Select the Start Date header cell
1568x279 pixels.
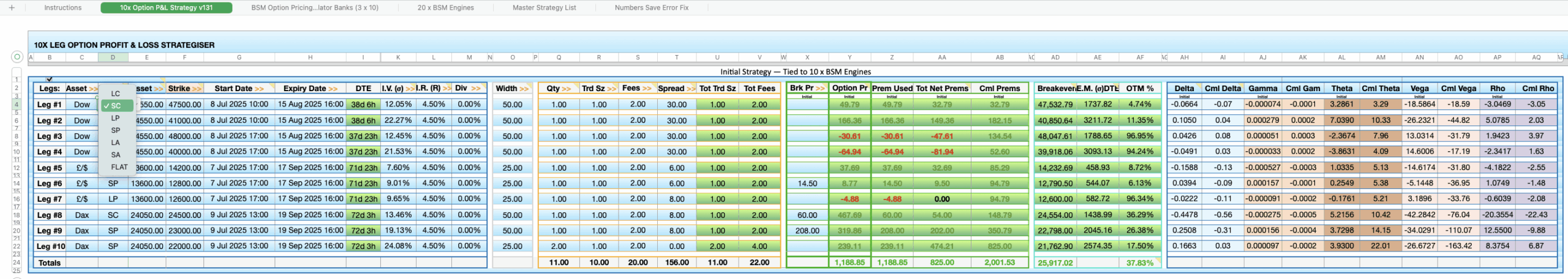click(x=239, y=88)
